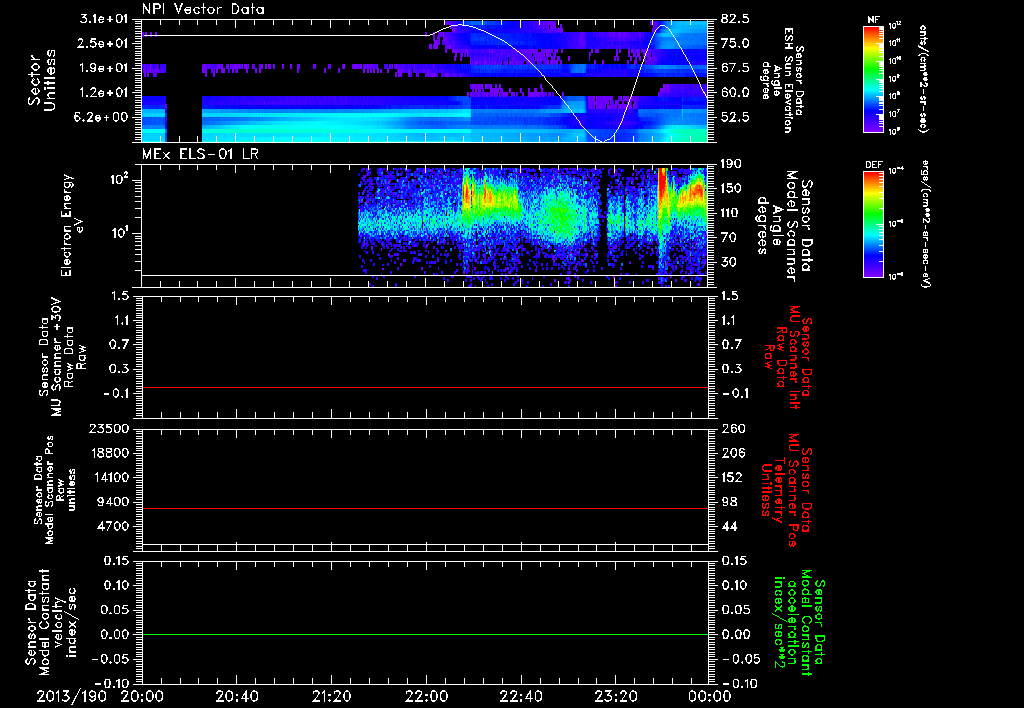
Task: Click the "18800" scanner position tick label
Action: (109, 453)
